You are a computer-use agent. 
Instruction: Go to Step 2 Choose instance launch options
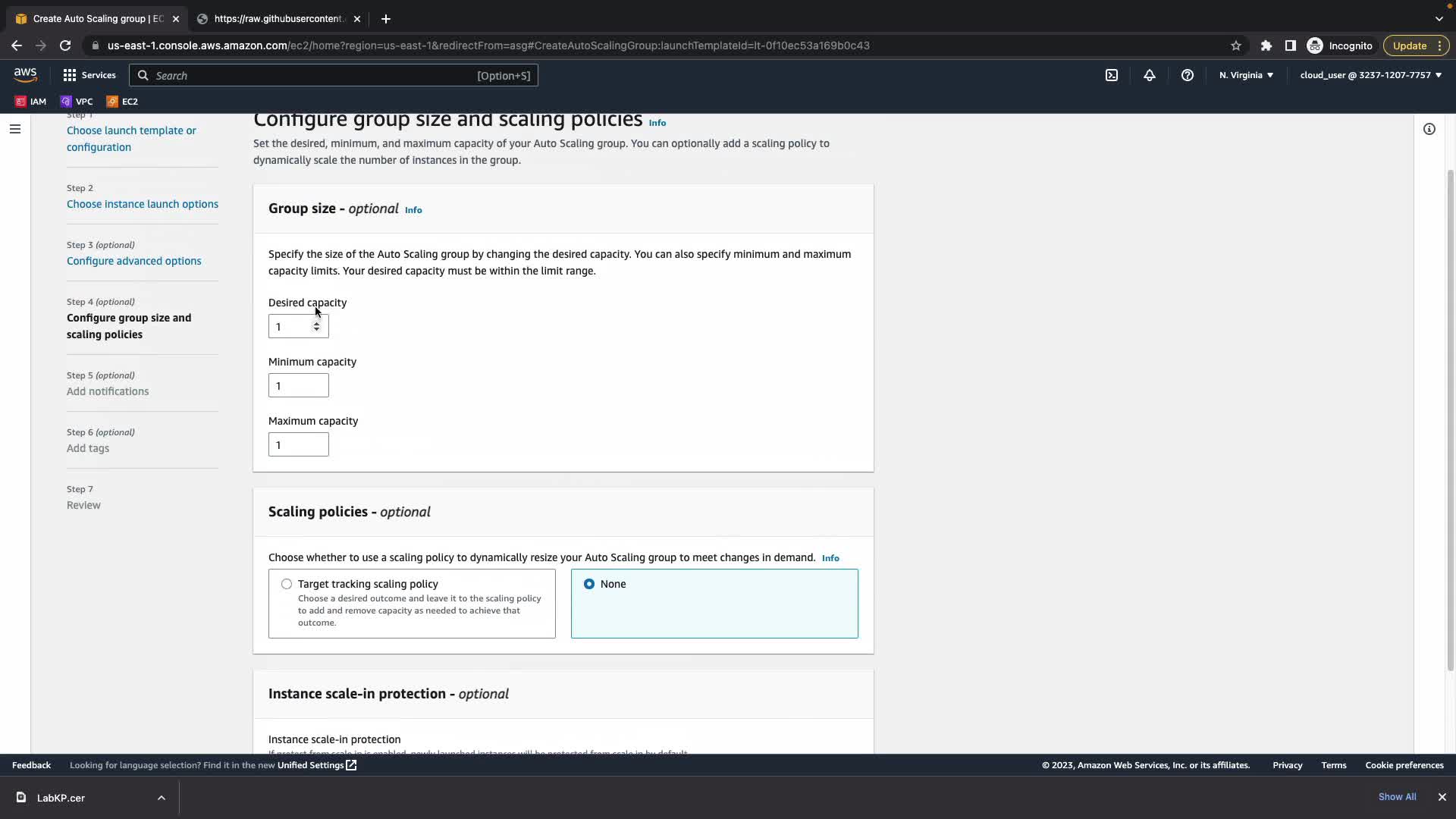[142, 204]
